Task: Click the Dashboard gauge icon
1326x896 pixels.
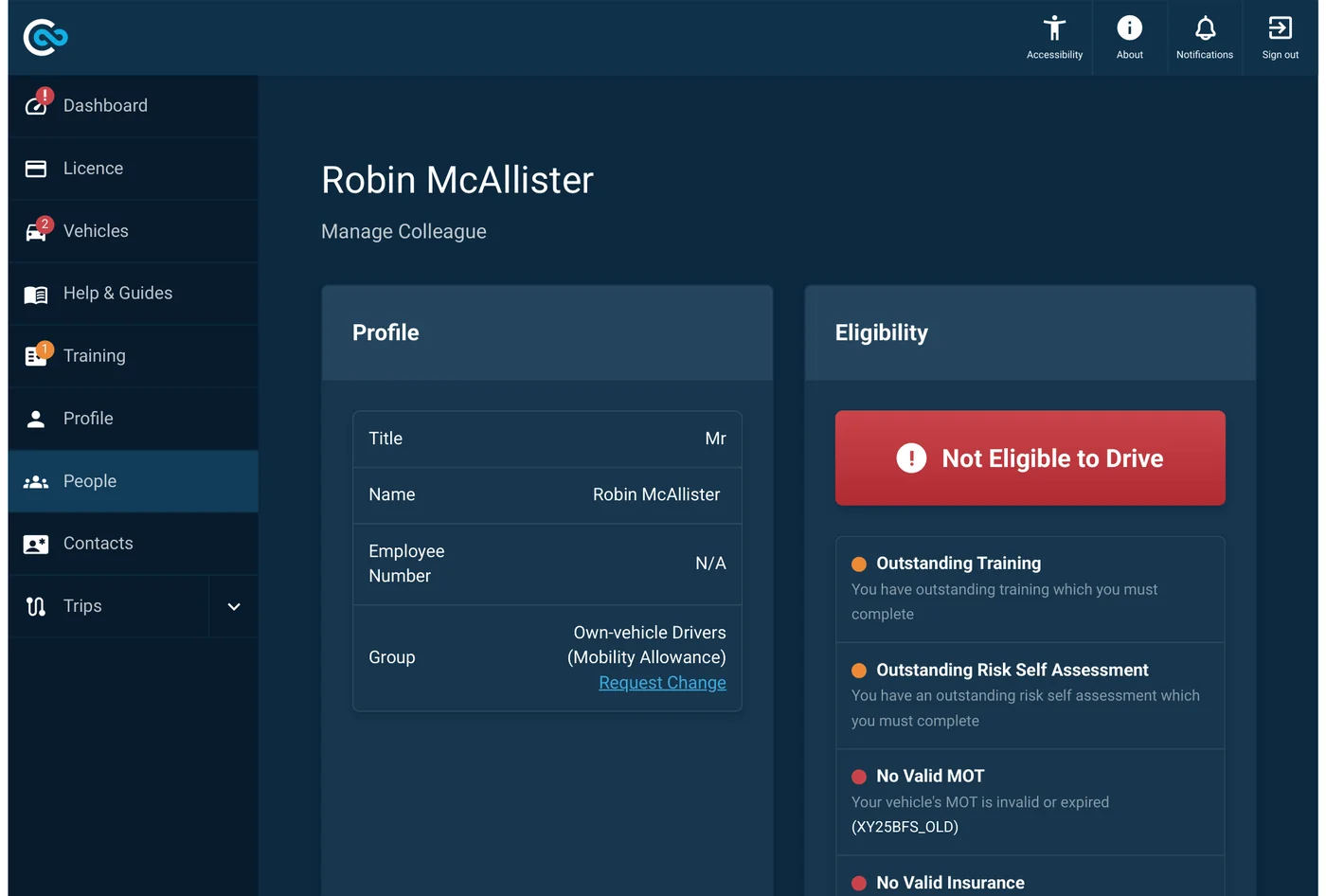Action: pyautogui.click(x=36, y=105)
